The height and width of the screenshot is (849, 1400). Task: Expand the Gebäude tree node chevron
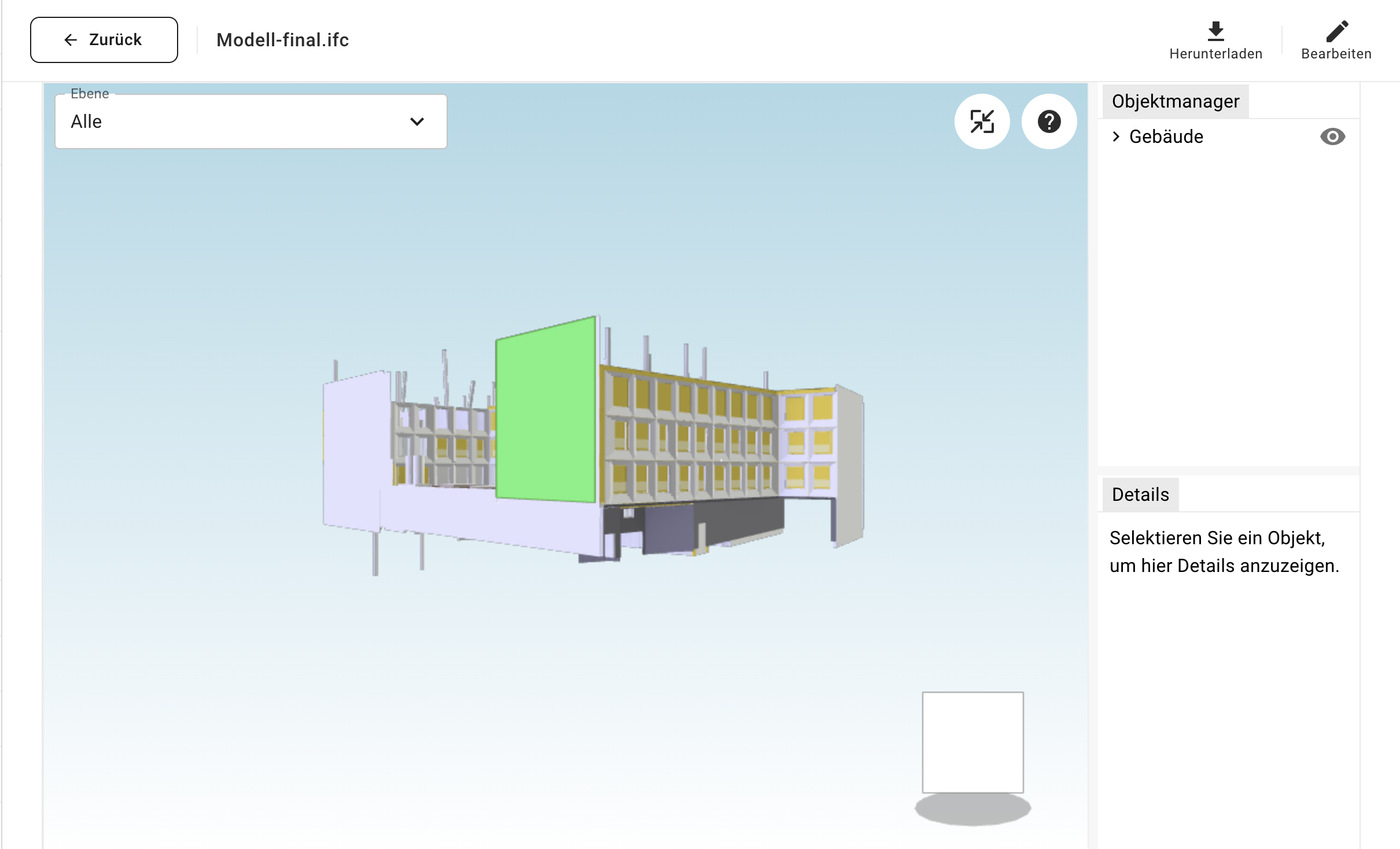click(1116, 137)
